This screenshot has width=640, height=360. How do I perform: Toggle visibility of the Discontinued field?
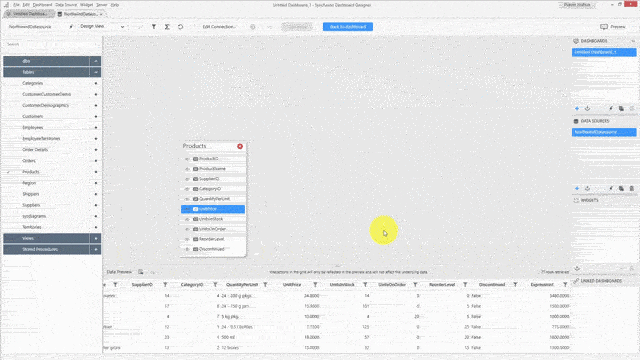point(187,249)
